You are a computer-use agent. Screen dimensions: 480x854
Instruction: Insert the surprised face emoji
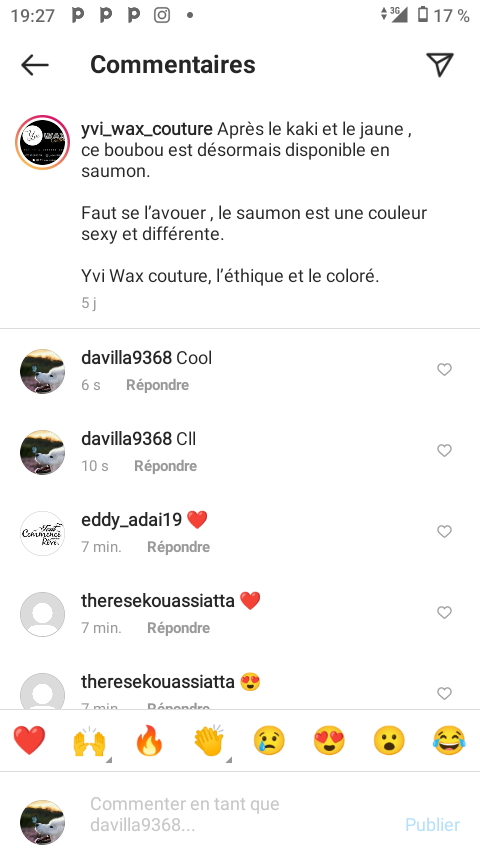click(x=389, y=740)
